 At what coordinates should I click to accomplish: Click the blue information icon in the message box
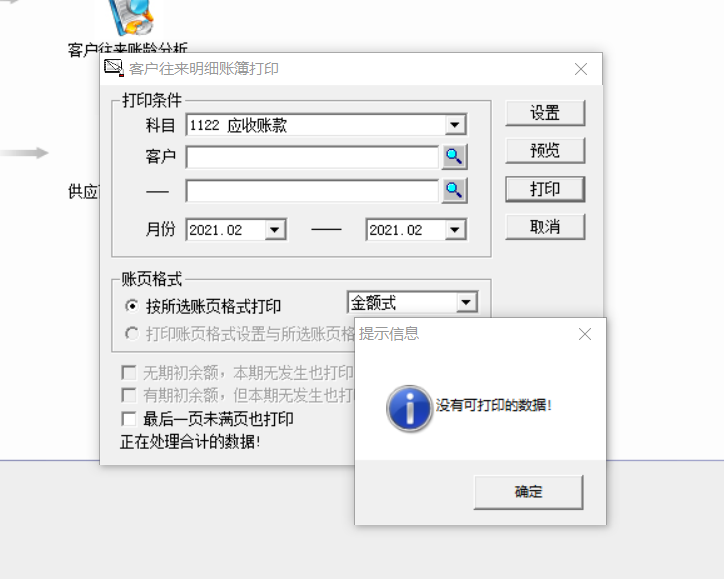pyautogui.click(x=409, y=408)
